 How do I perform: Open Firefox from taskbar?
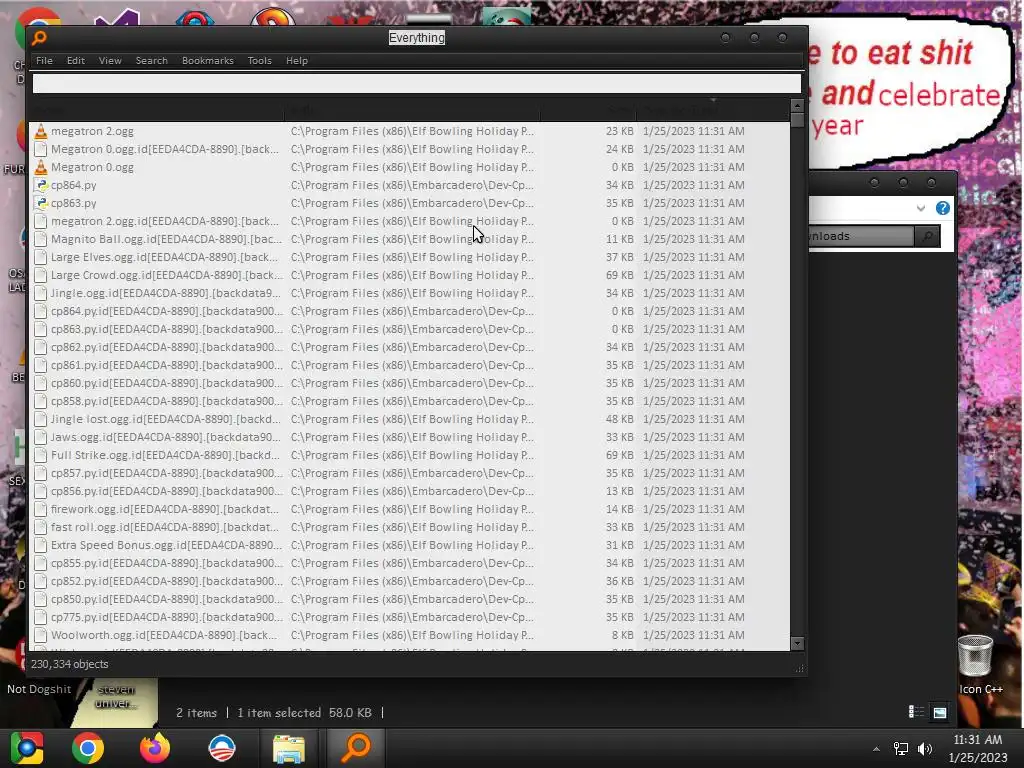pos(155,748)
